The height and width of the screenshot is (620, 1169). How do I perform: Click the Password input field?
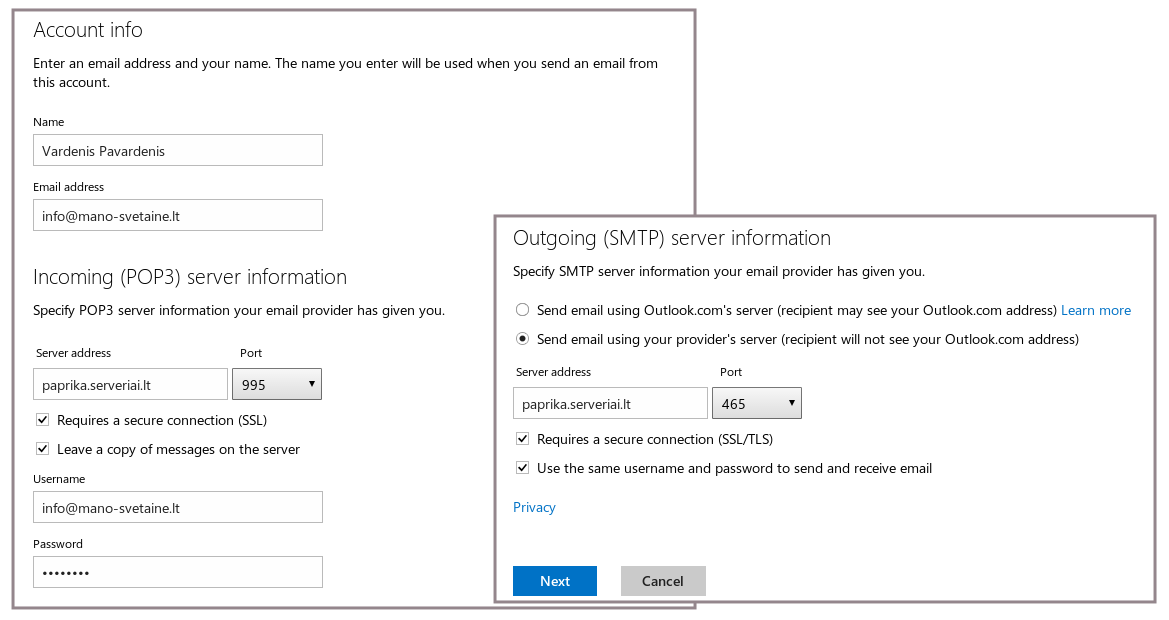(177, 572)
